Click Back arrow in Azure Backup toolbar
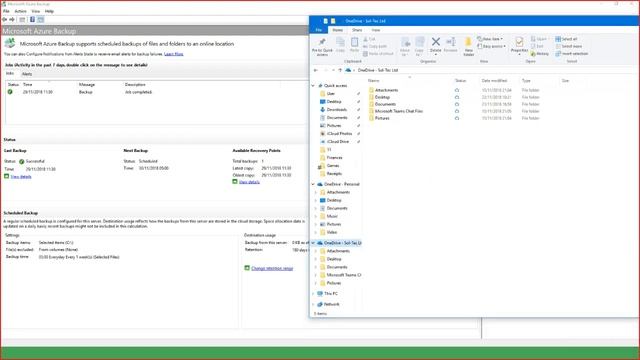This screenshot has width=640, height=360. (x=4, y=20)
